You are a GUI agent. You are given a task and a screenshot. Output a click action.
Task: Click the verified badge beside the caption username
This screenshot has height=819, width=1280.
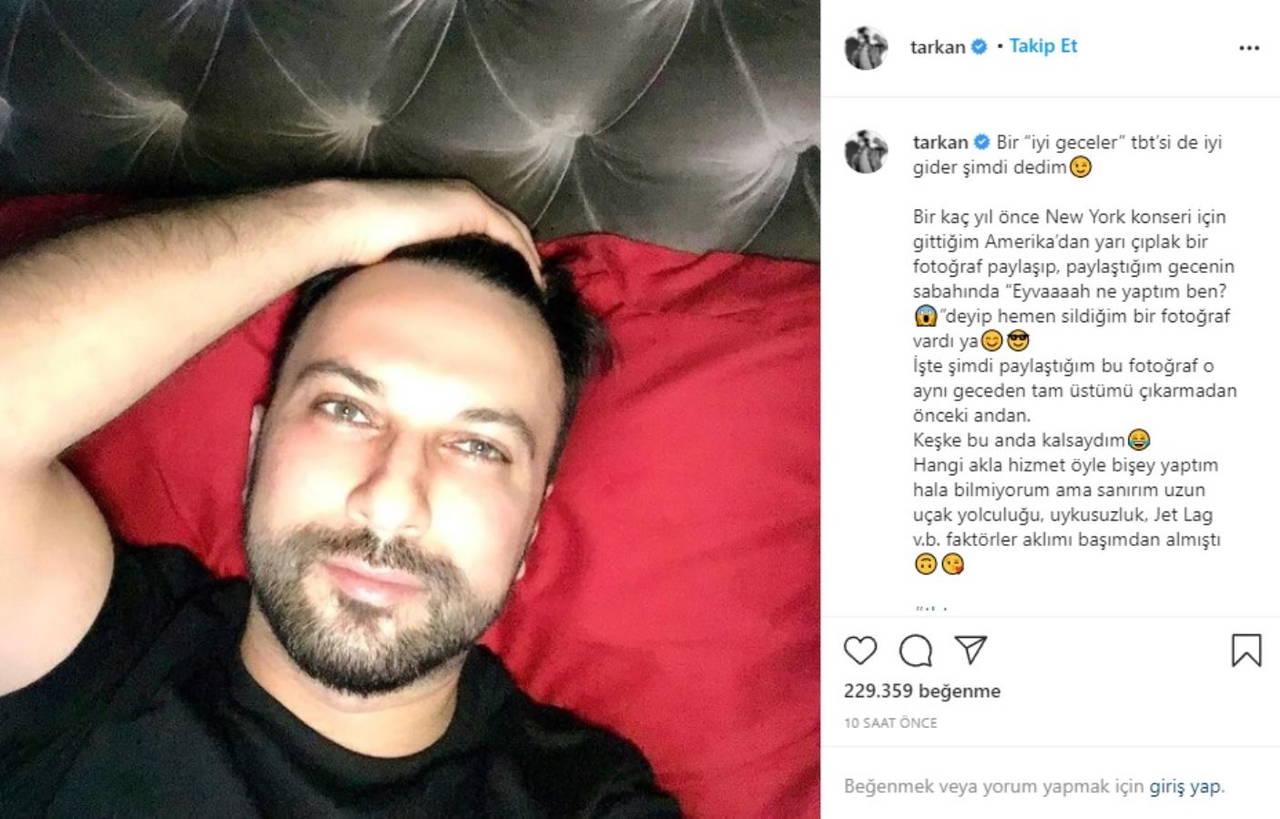click(x=982, y=142)
